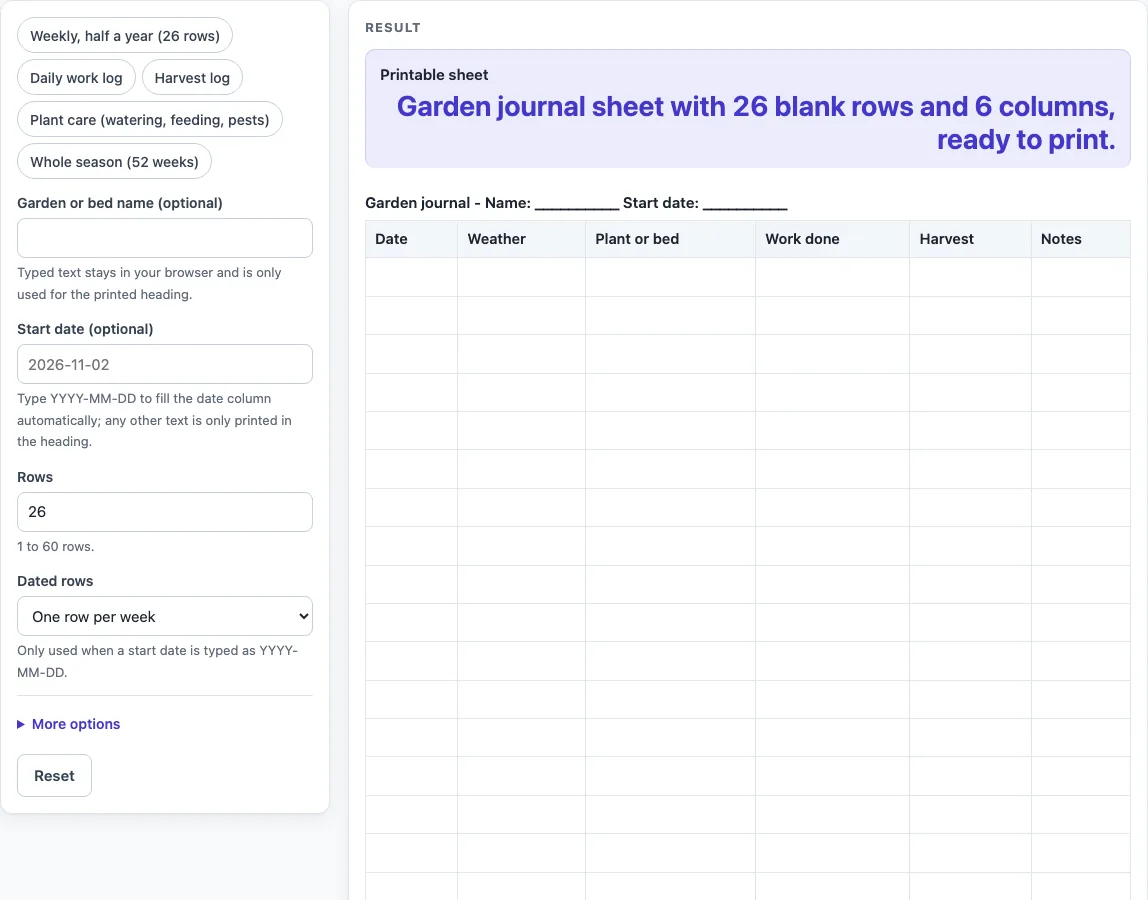Click the 'Type YYYY-MM-DD to fill the date column' hint
Screen dimensions: 1148x900
click(154, 420)
